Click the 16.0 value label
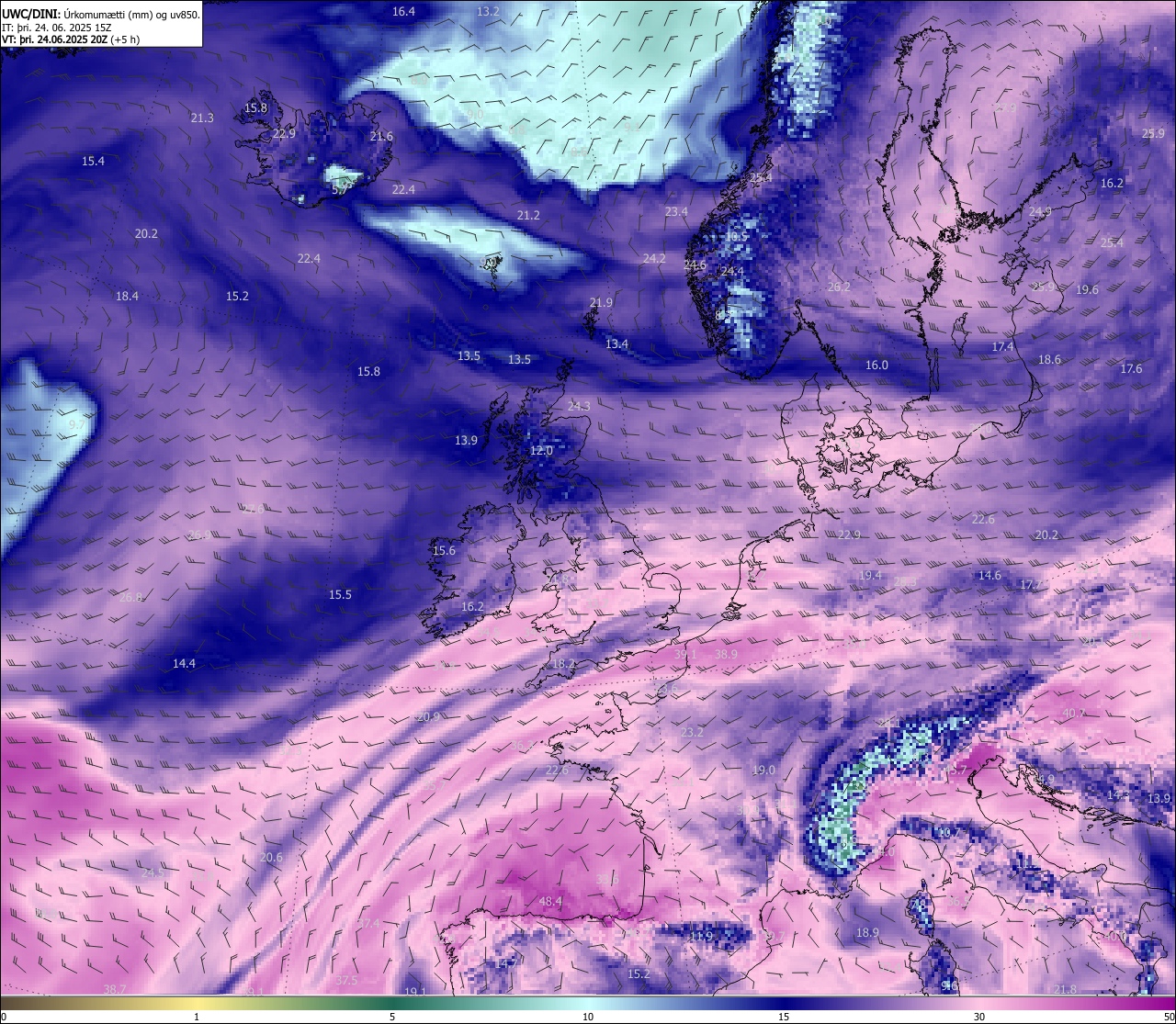The height and width of the screenshot is (1024, 1176). coord(876,365)
